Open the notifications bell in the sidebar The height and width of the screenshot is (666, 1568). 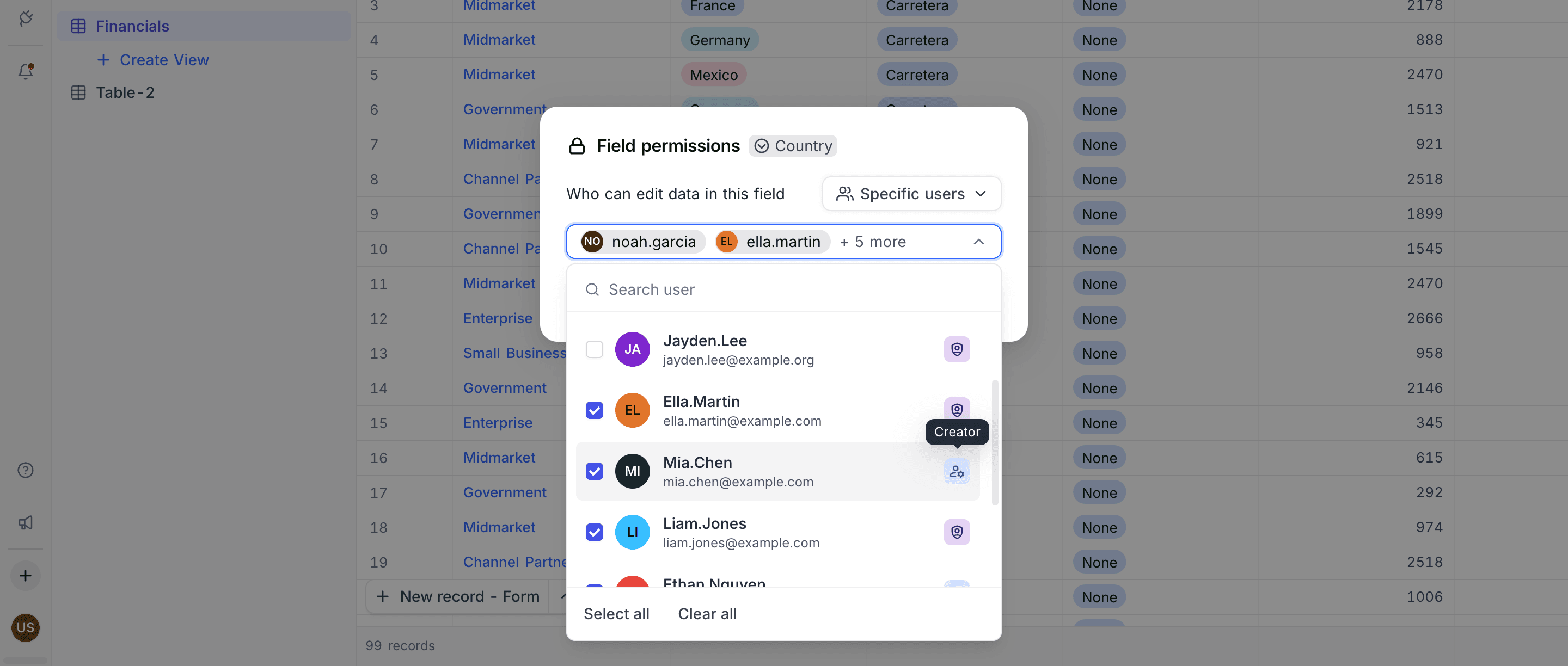tap(26, 71)
